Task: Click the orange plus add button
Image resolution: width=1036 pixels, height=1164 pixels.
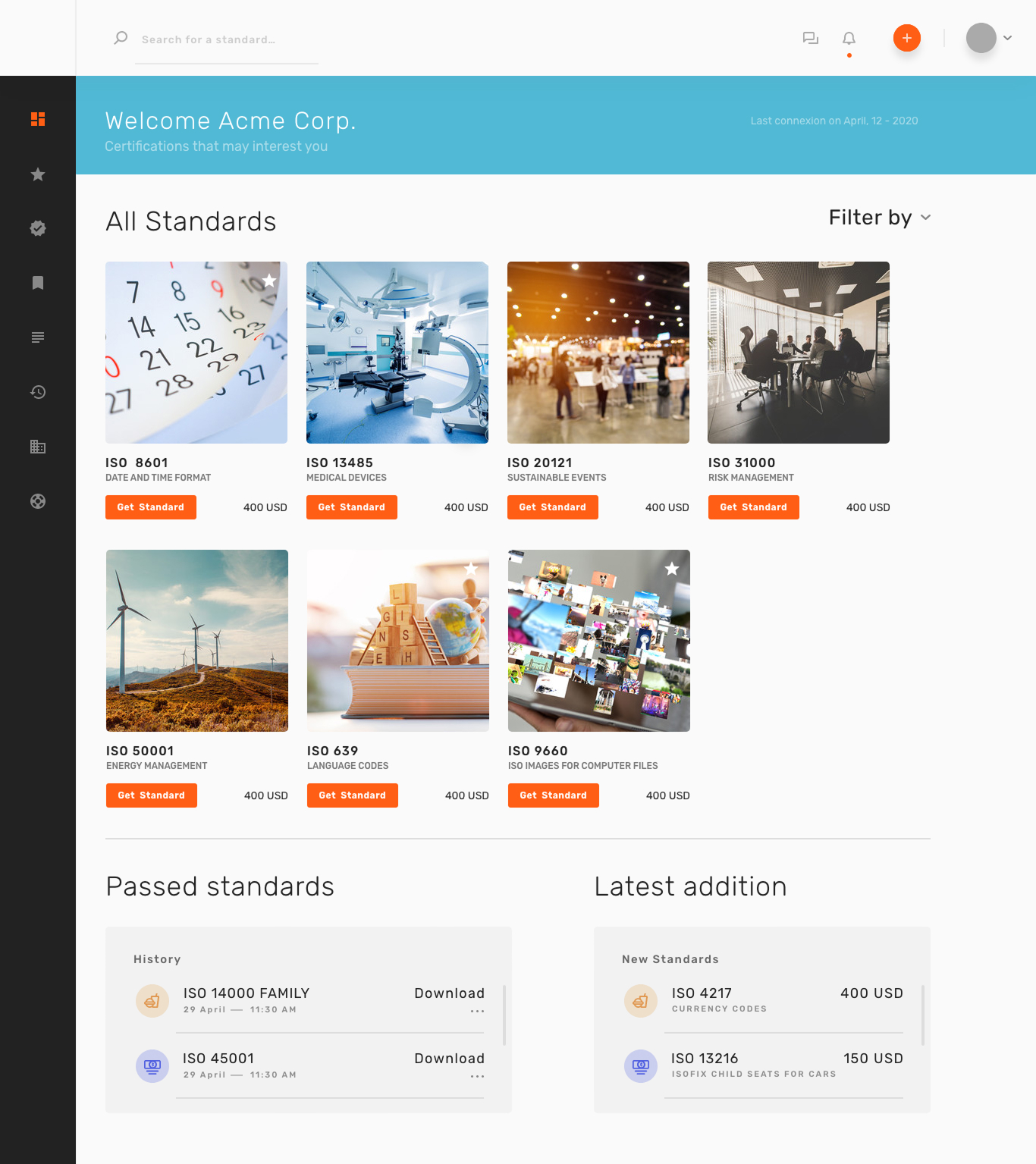Action: tap(906, 38)
